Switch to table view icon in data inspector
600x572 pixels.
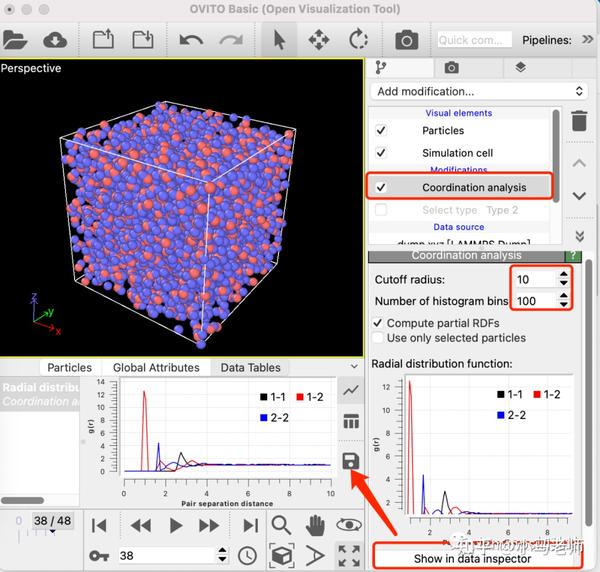click(x=351, y=421)
